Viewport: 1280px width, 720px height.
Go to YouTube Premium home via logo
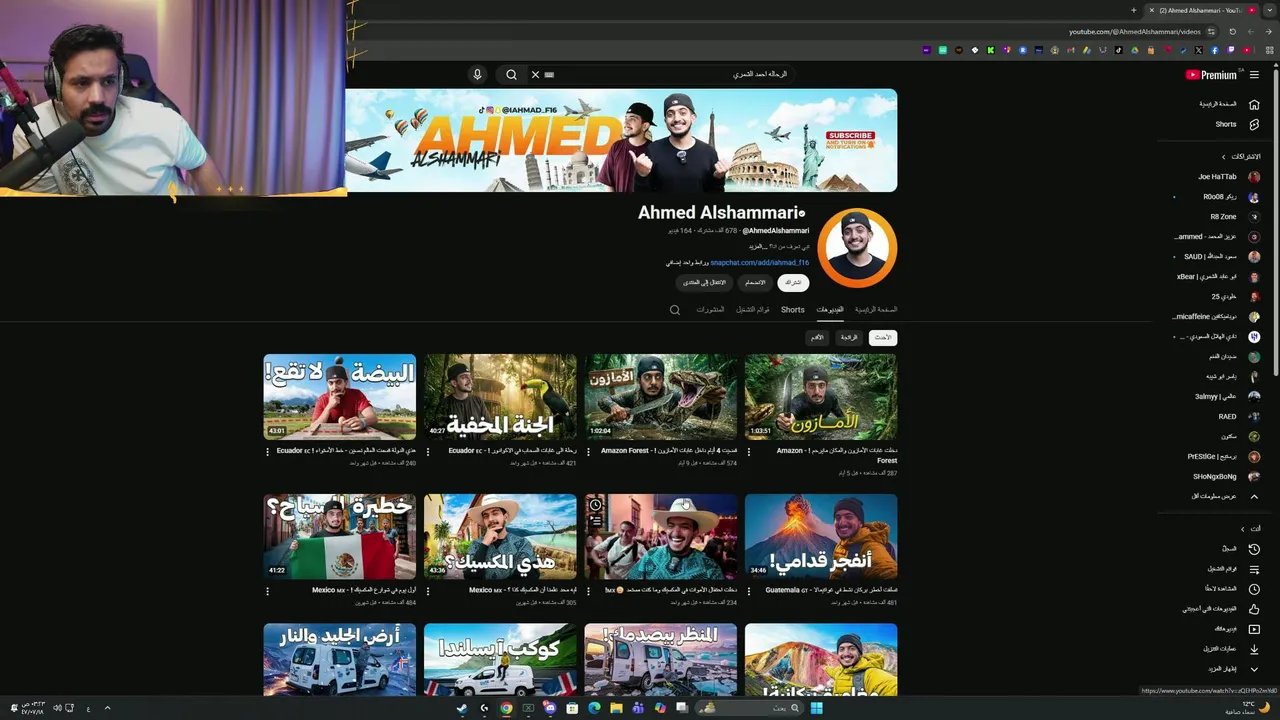[x=1211, y=75]
